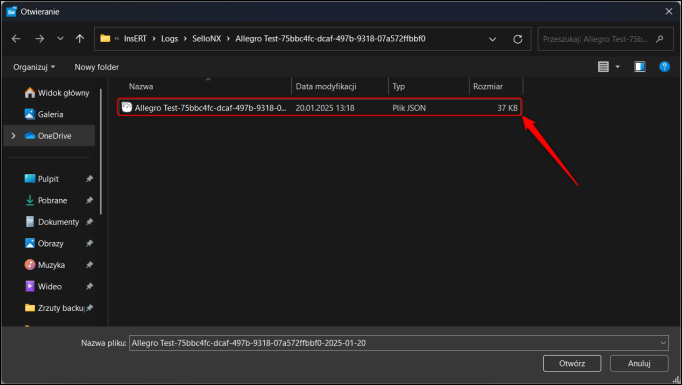Open the Organizuj menu
Image resolution: width=682 pixels, height=385 pixels.
pyautogui.click(x=34, y=67)
